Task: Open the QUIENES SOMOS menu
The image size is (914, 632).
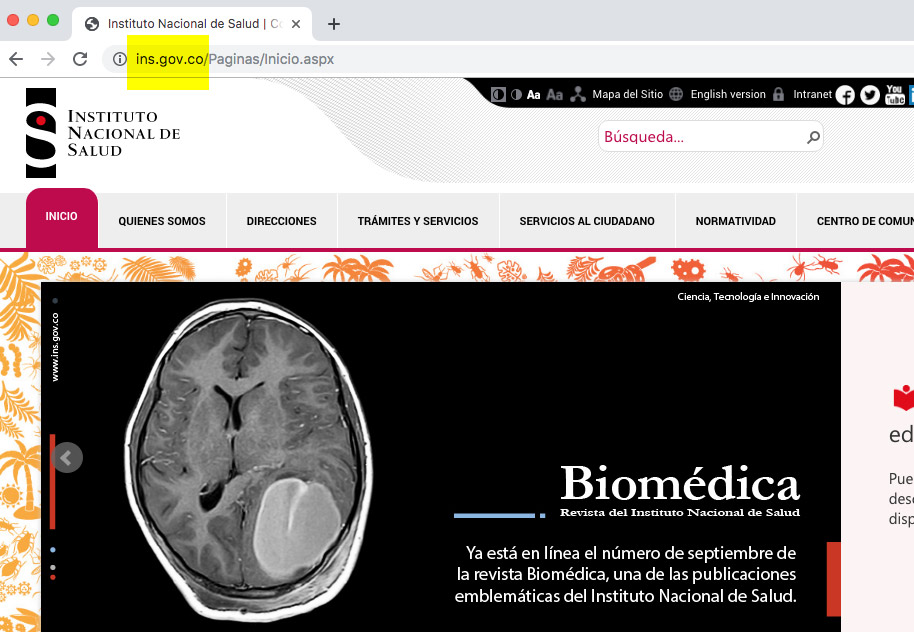Action: pos(162,221)
